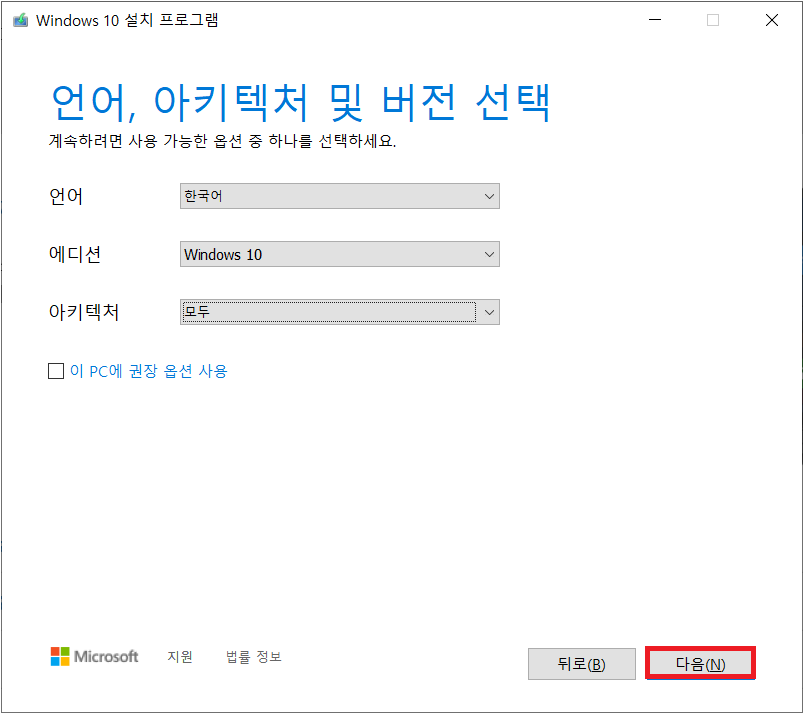Click the heading '언어, 아키텍처 및 버전 선택'

coord(303,103)
